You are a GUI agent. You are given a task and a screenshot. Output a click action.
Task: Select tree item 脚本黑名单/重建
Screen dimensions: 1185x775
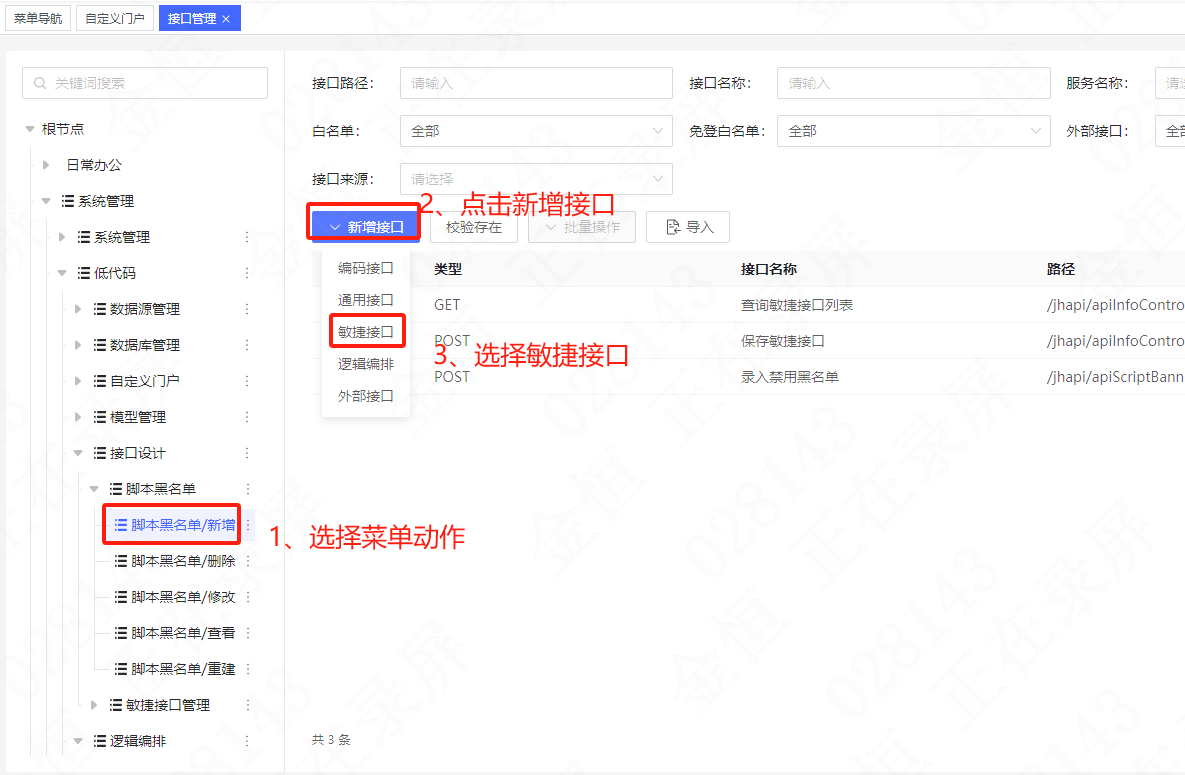[183, 669]
